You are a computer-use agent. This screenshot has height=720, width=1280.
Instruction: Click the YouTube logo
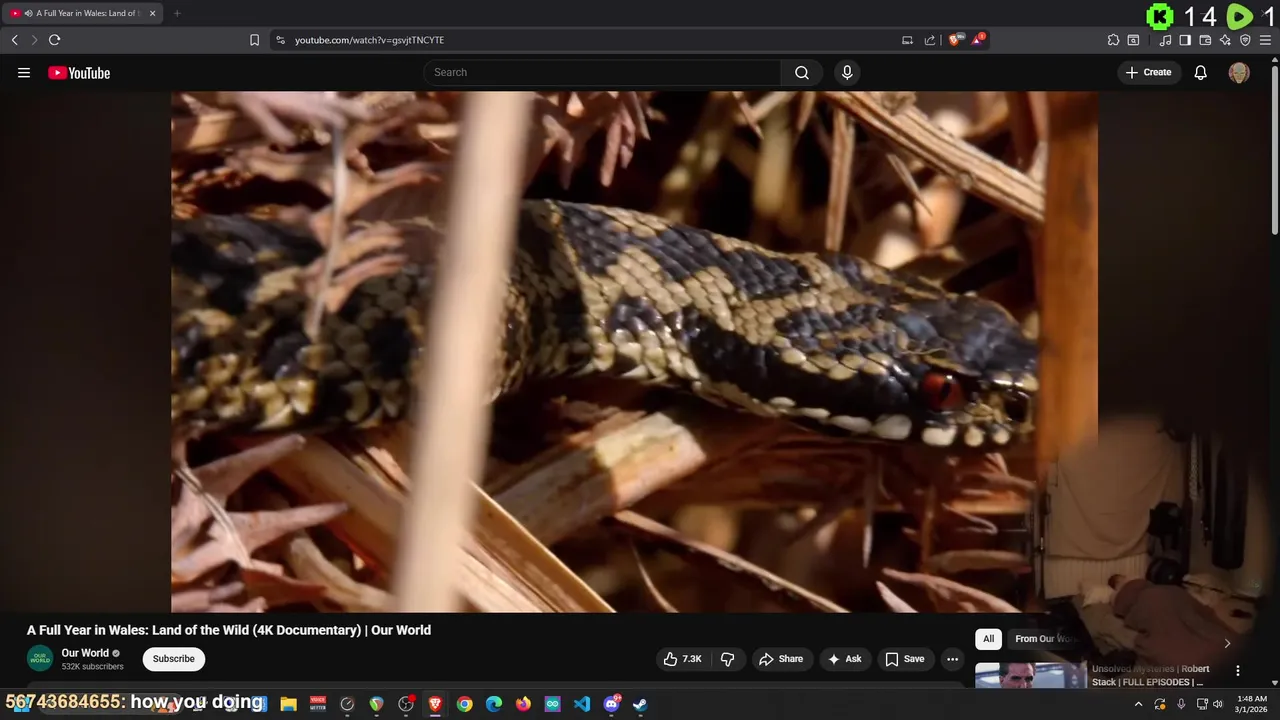(79, 73)
